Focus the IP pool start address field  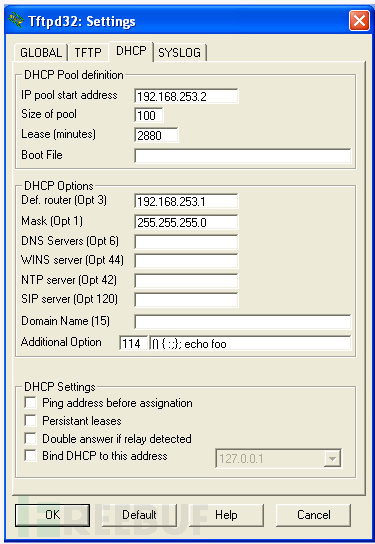click(x=186, y=96)
